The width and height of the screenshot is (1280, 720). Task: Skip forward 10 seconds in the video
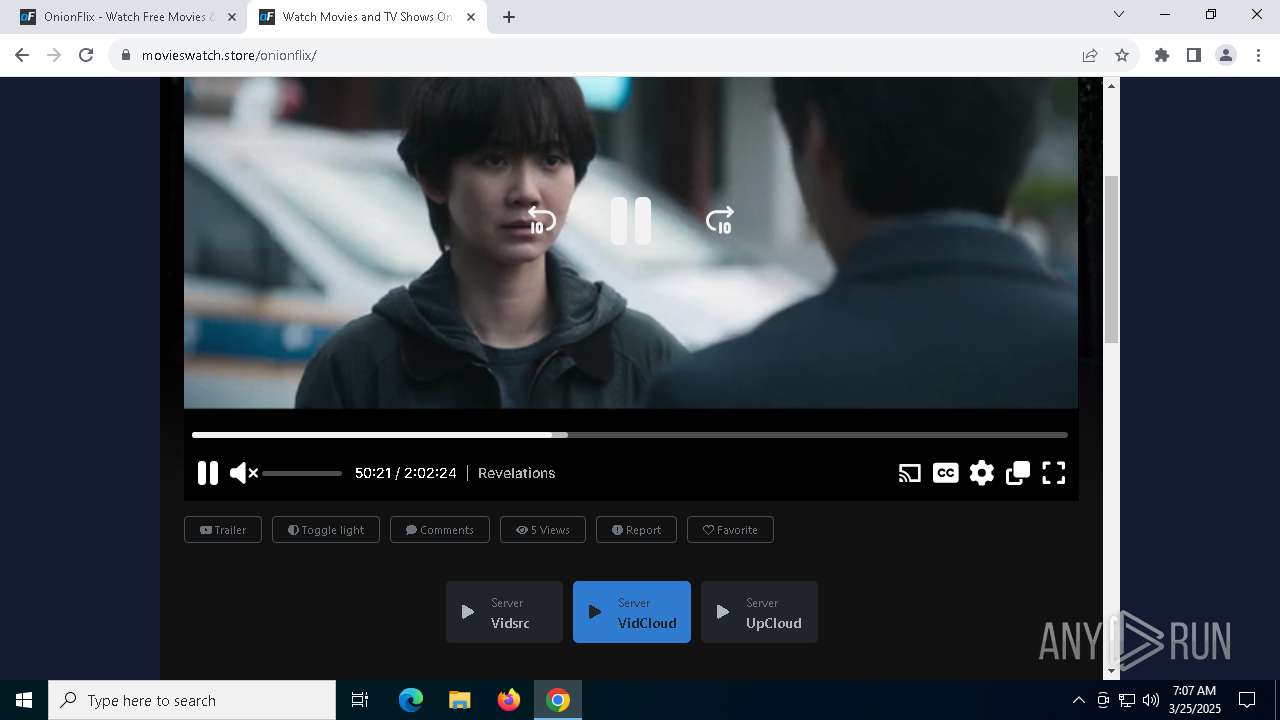point(720,220)
